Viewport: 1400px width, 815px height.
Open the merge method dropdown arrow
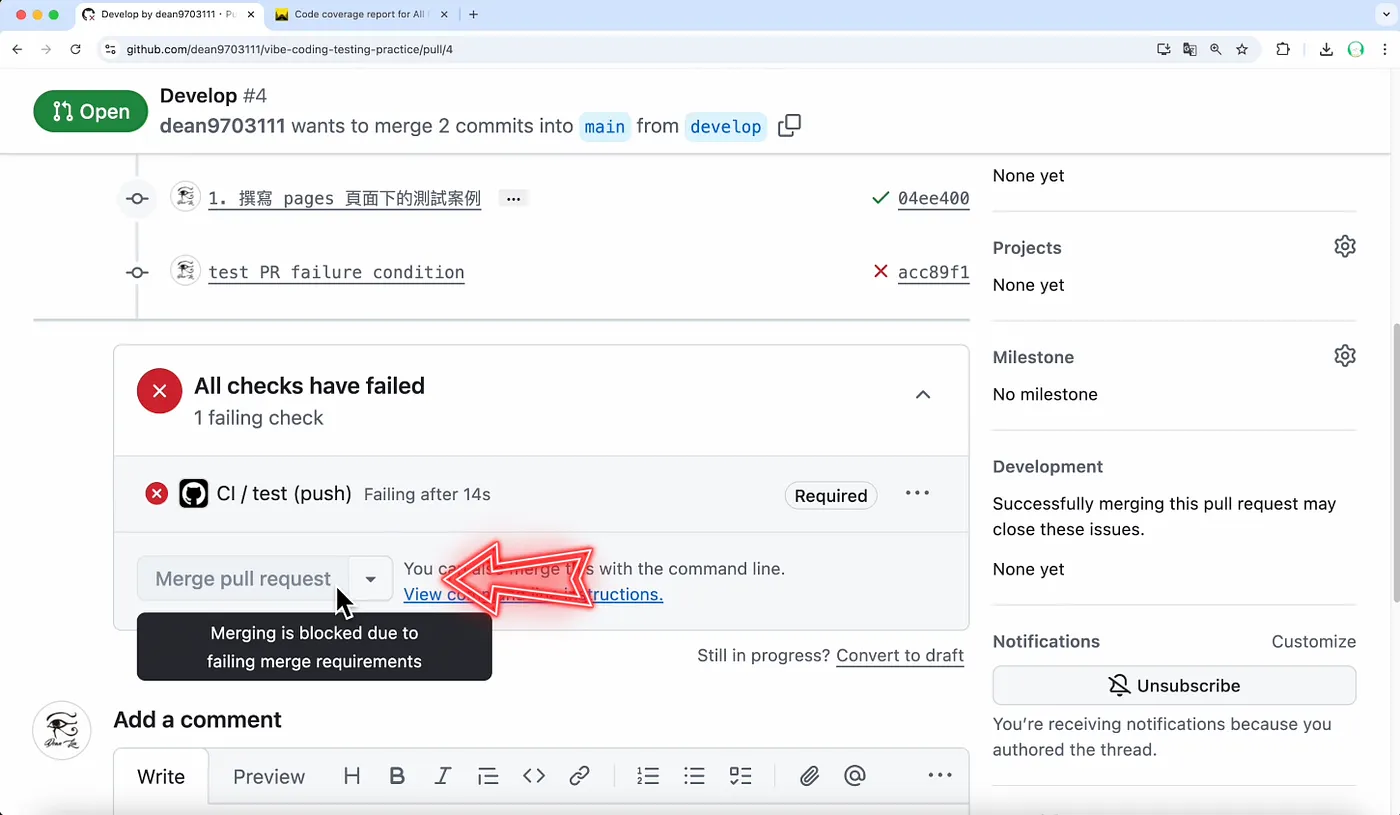tap(371, 579)
